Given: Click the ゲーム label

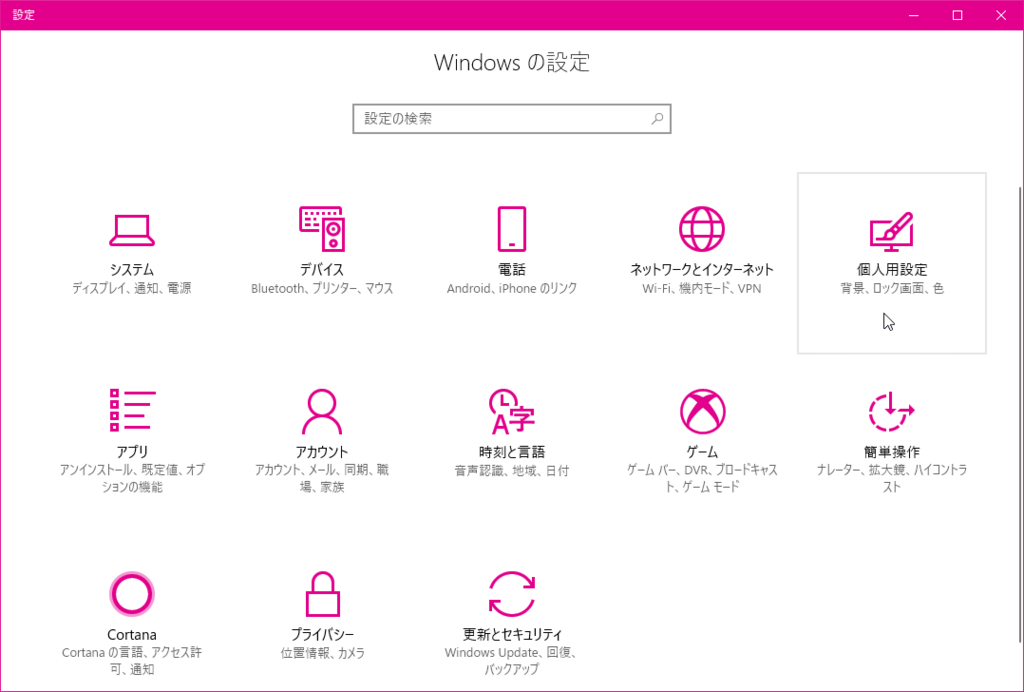Looking at the screenshot, I should coord(702,452).
